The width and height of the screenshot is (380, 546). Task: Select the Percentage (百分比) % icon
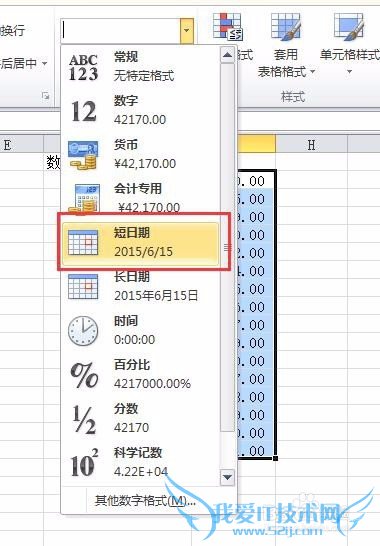tap(84, 375)
